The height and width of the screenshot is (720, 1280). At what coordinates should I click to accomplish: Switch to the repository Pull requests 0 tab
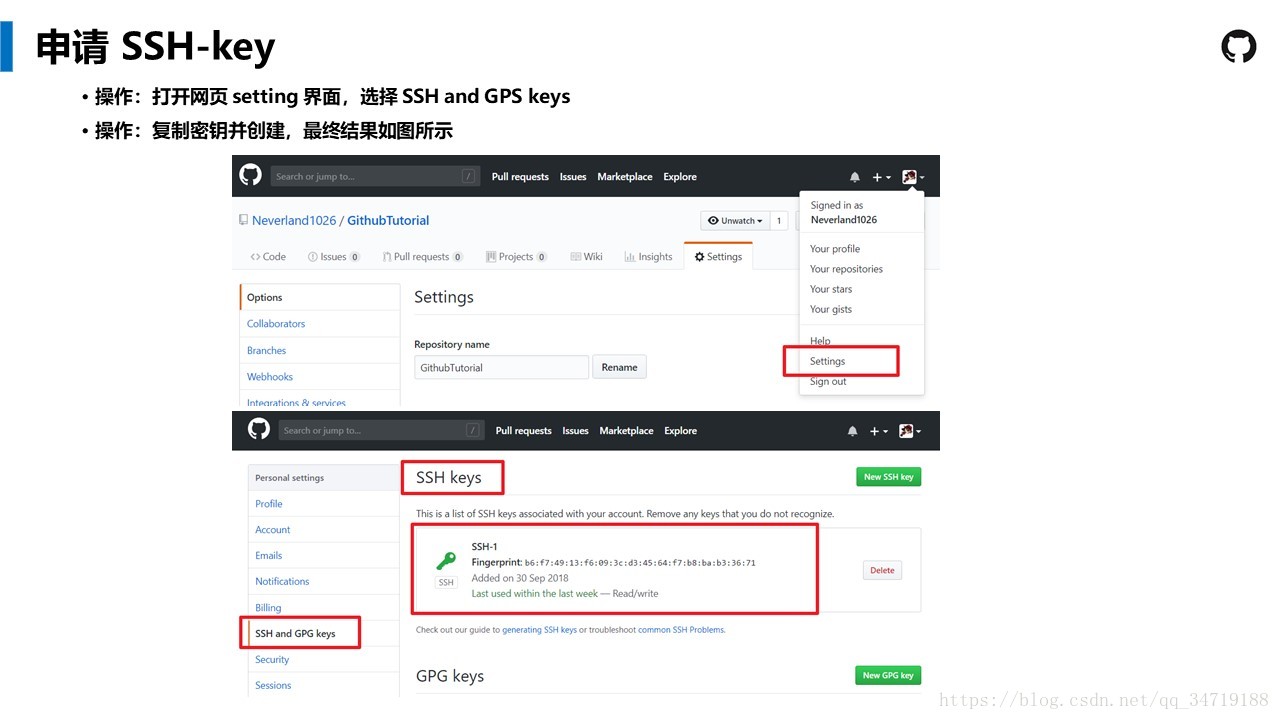click(x=422, y=257)
